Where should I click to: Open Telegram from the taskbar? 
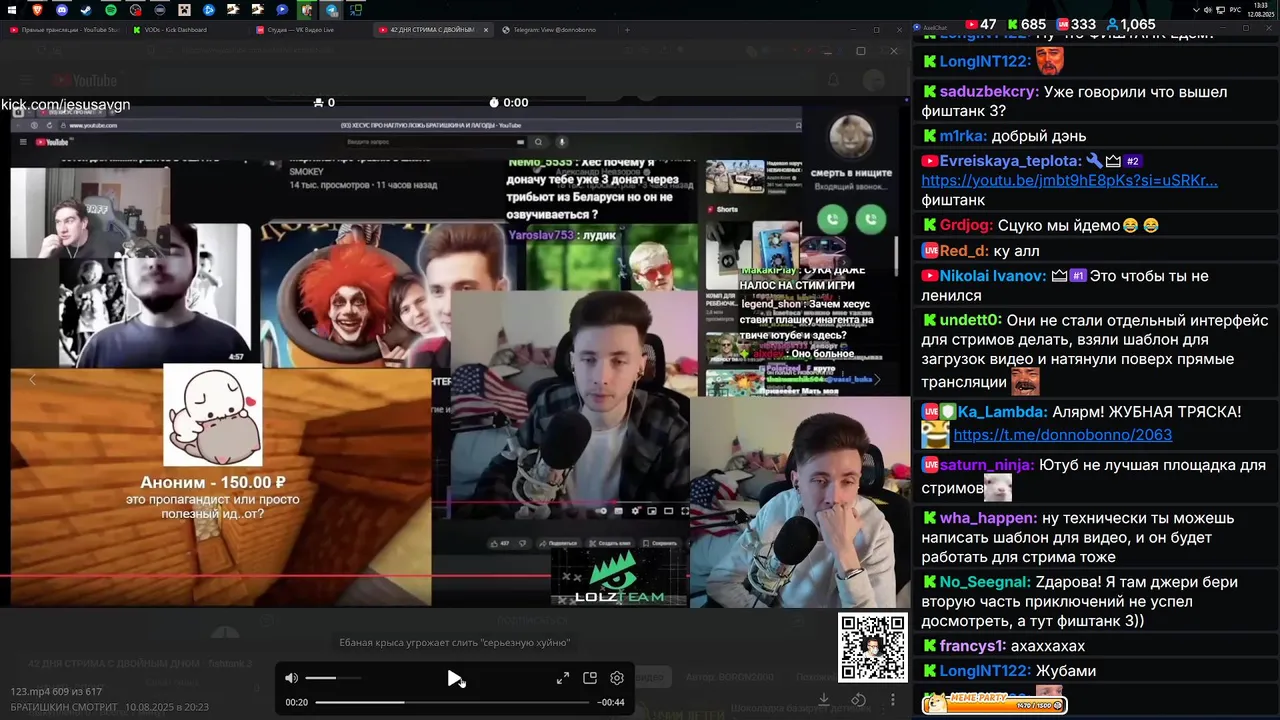(x=331, y=10)
